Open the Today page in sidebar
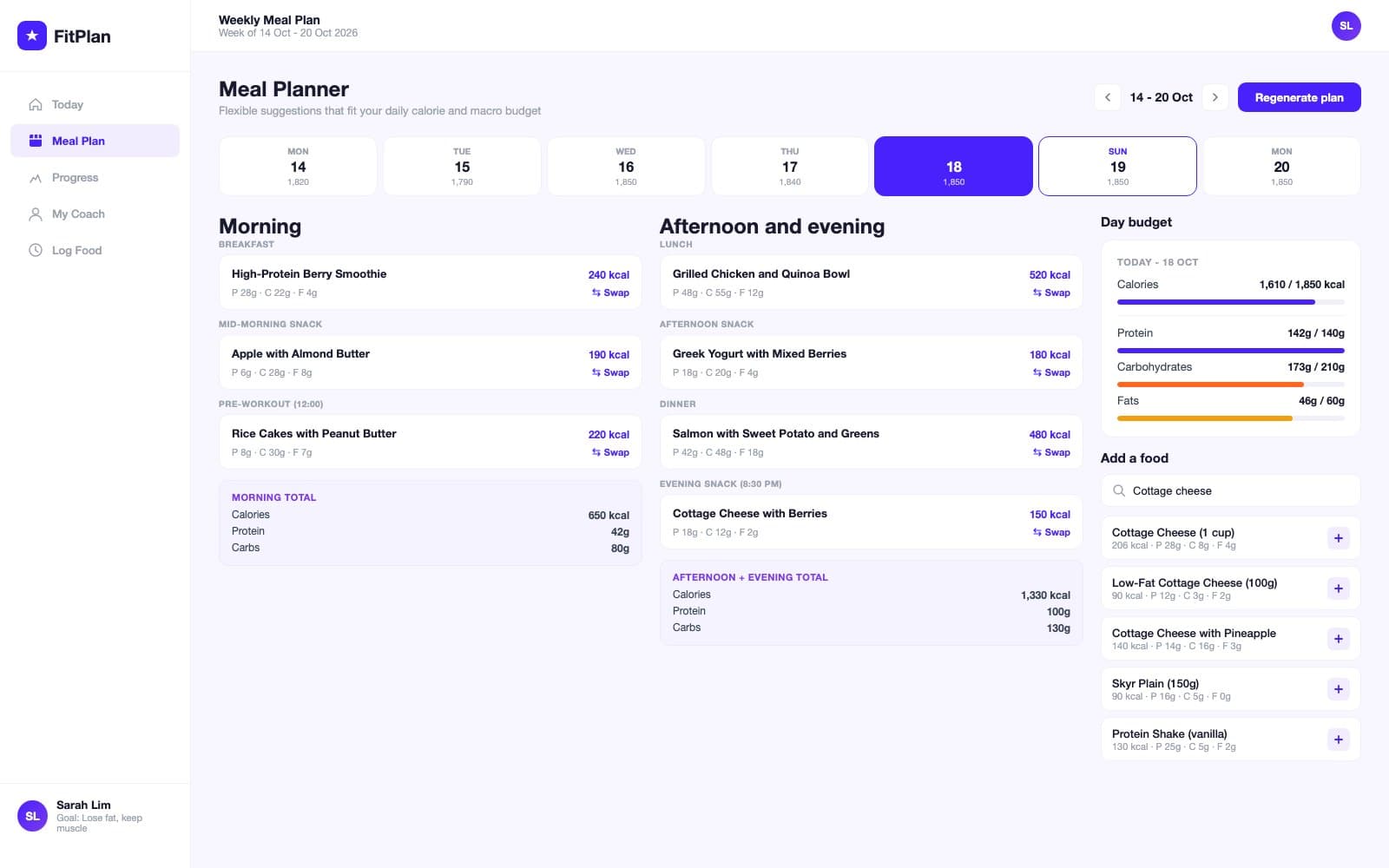 [x=95, y=104]
